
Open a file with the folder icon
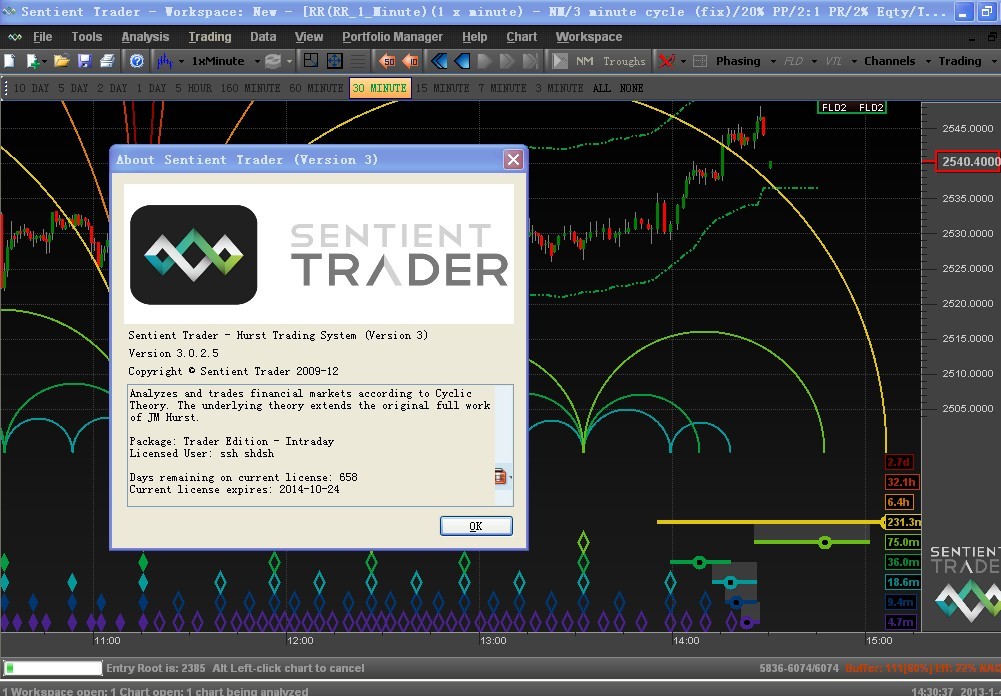(61, 61)
